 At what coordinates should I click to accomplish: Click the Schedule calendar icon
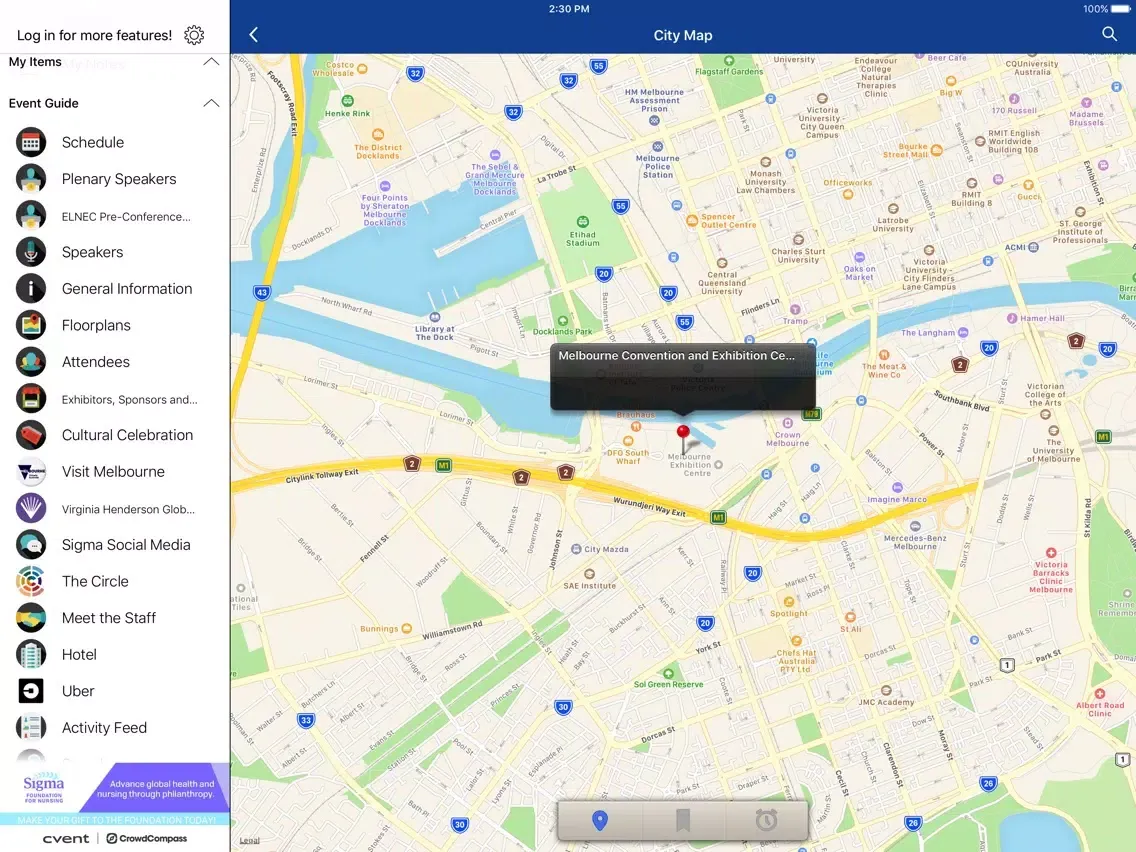tap(30, 142)
